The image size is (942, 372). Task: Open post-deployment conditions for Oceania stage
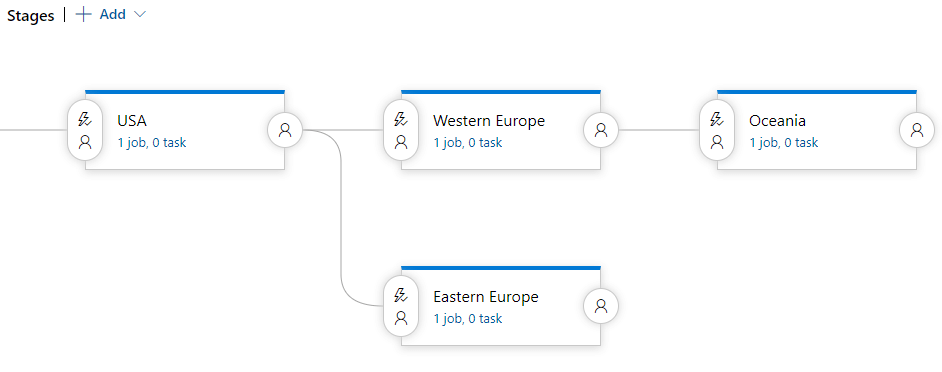click(x=917, y=130)
